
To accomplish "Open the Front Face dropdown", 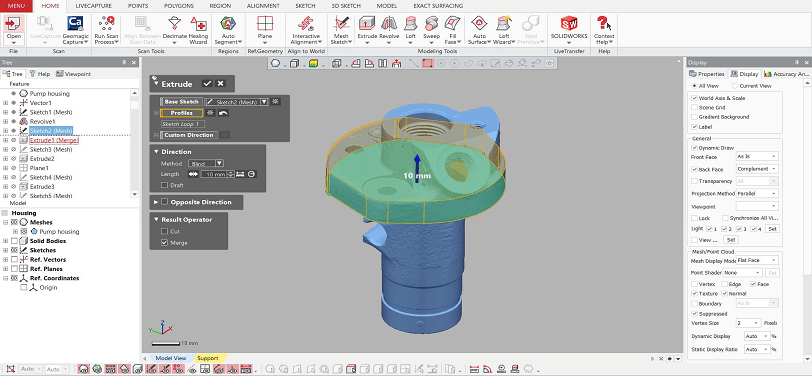I will [x=757, y=156].
